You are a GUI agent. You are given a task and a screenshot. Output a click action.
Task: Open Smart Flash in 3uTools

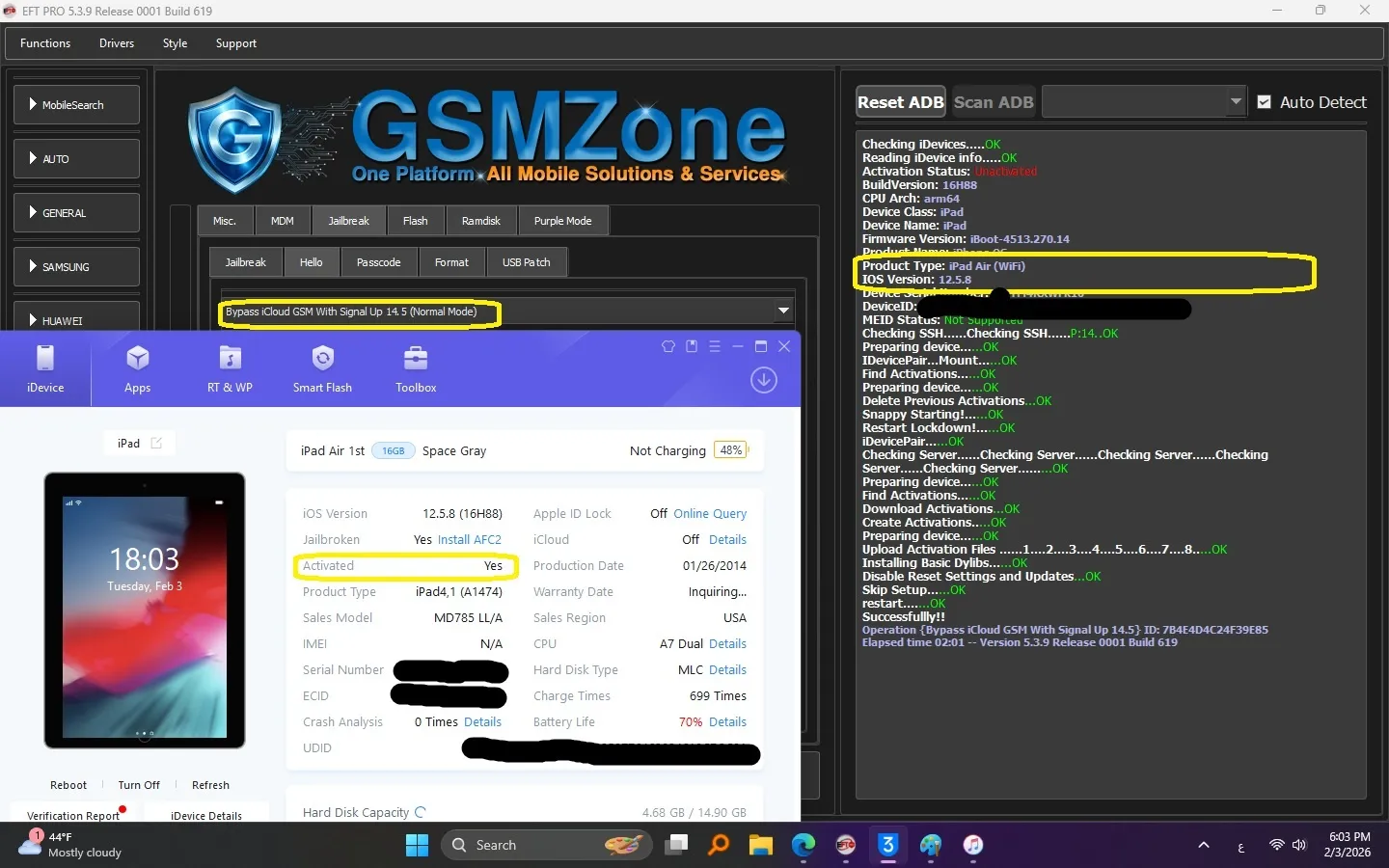point(322,369)
